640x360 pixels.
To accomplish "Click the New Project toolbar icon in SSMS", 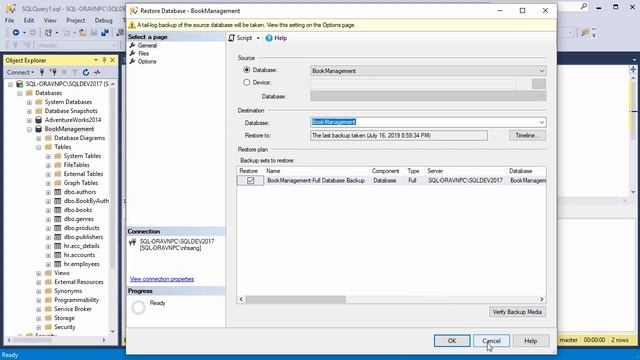I will coord(48,33).
